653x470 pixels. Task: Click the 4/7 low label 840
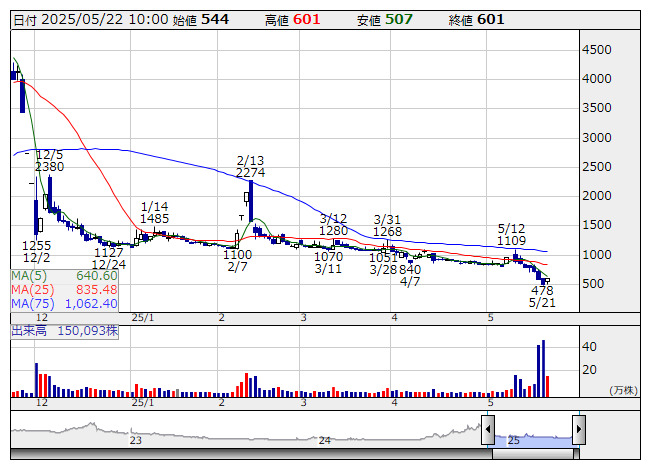[x=410, y=270]
